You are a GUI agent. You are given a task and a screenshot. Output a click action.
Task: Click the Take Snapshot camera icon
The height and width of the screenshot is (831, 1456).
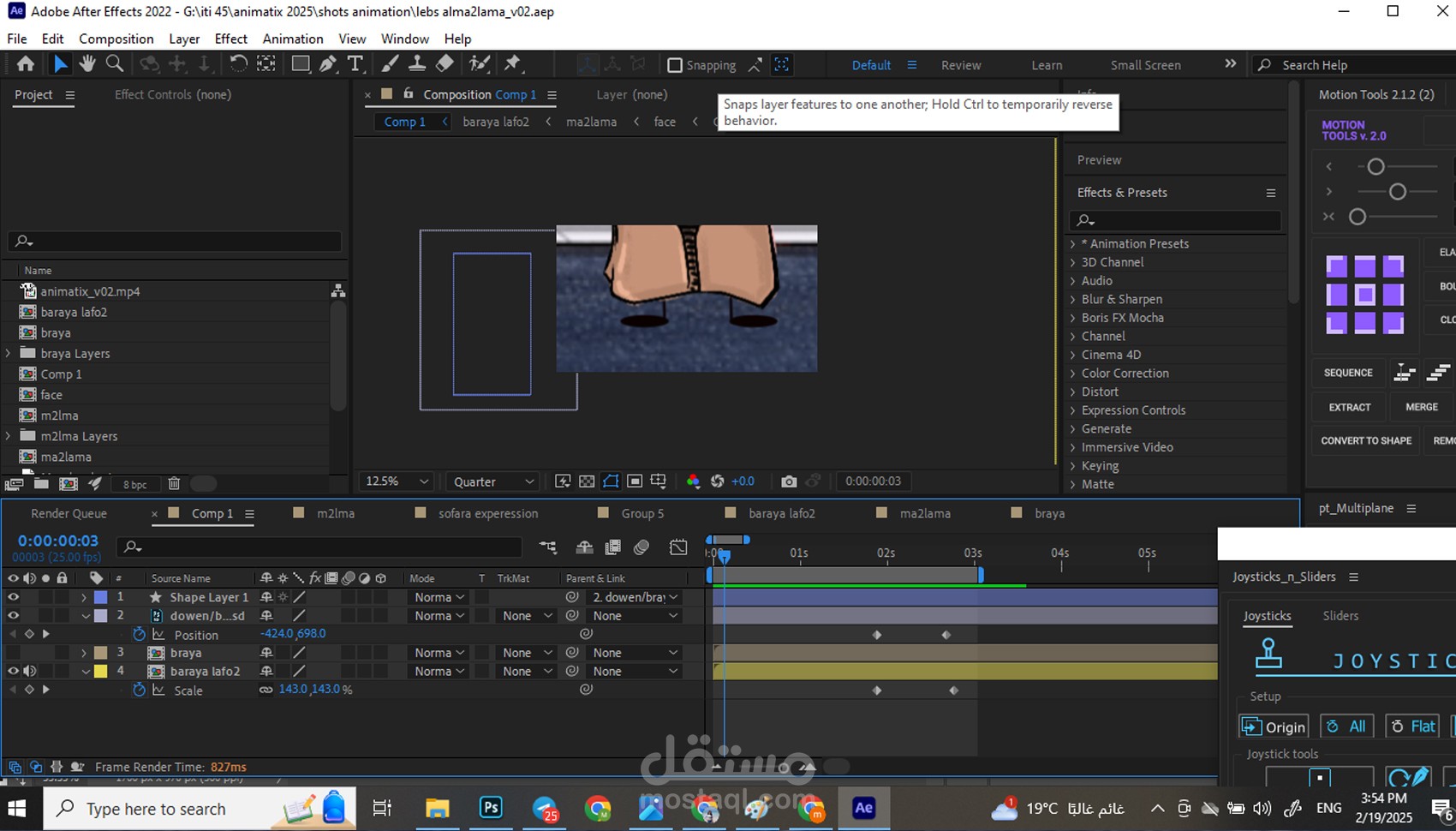(x=789, y=481)
